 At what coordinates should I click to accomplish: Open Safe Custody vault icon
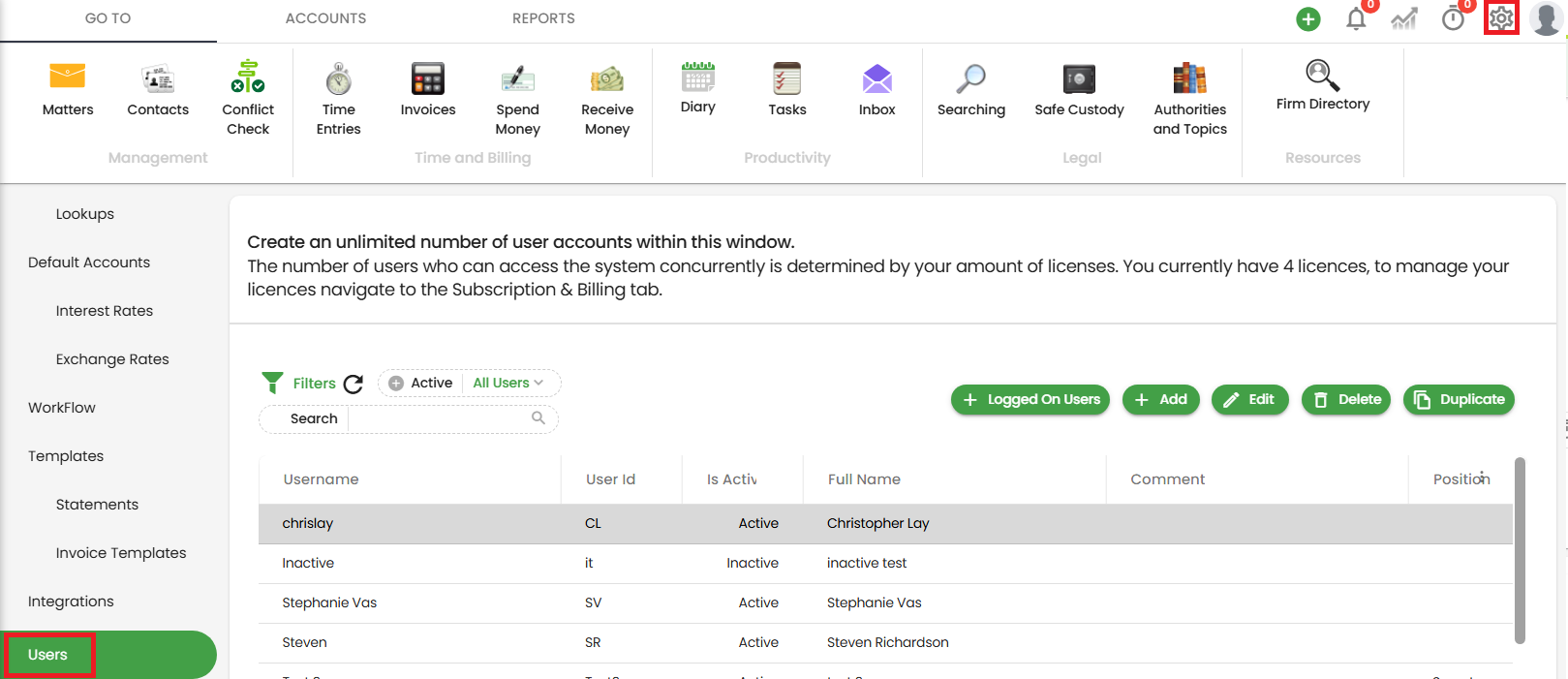(1079, 78)
